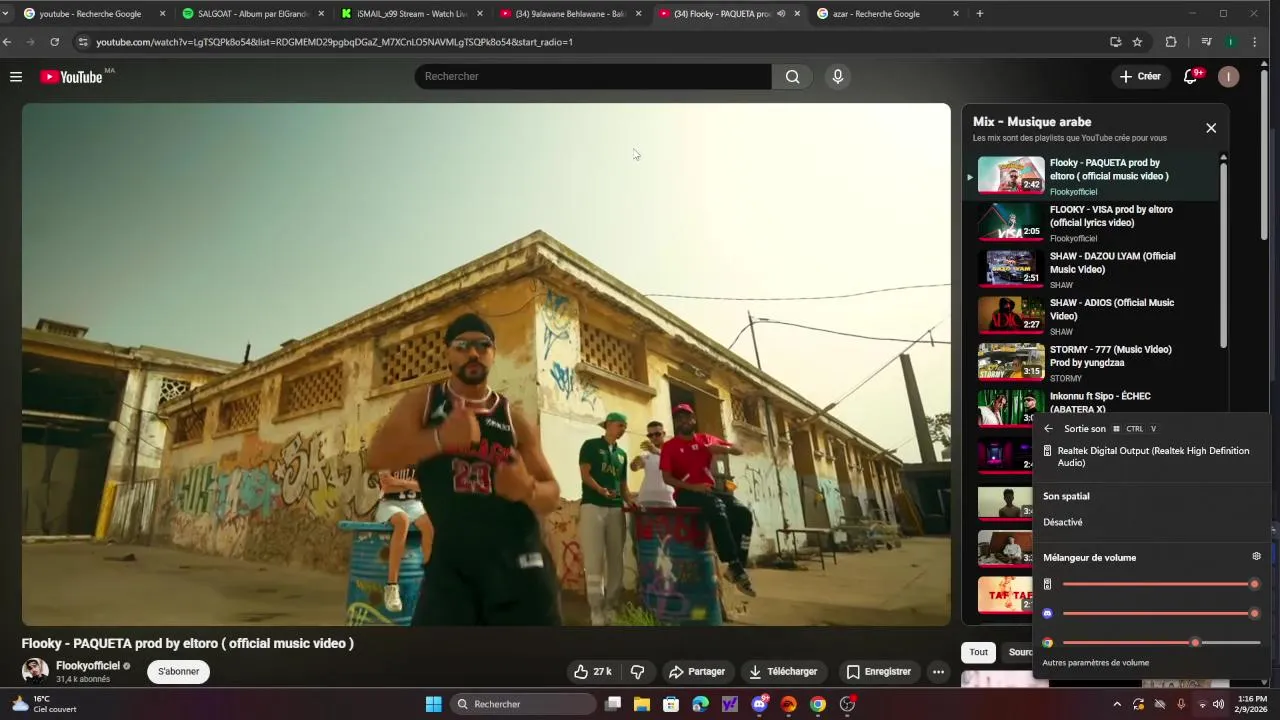The width and height of the screenshot is (1280, 720).
Task: Show hidden system tray icons
Action: [1117, 704]
